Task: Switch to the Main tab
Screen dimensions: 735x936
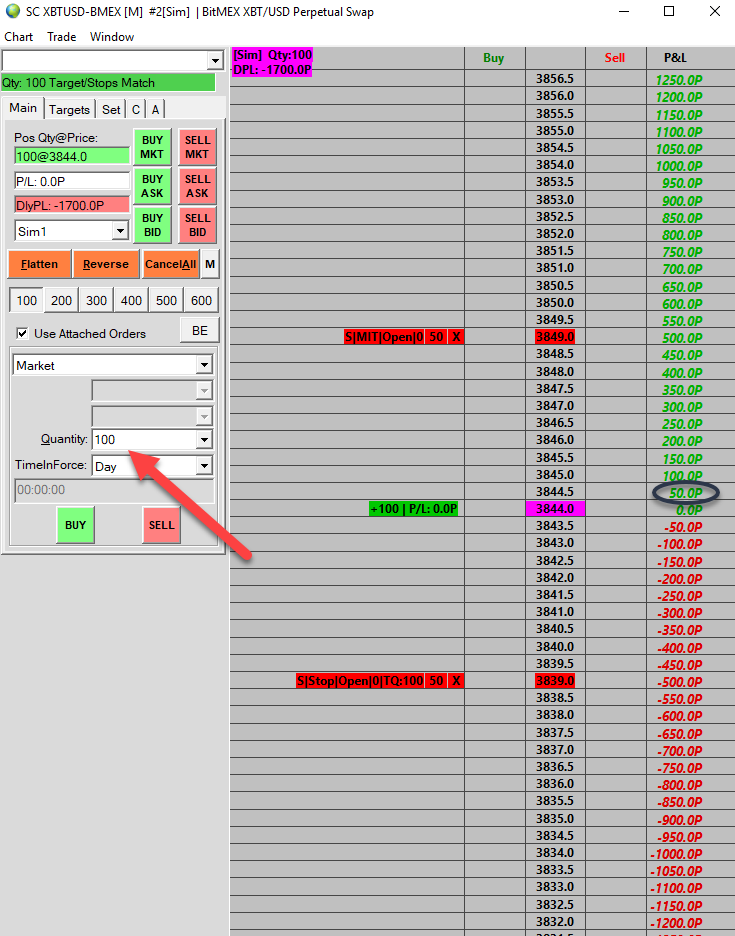Action: tap(23, 108)
